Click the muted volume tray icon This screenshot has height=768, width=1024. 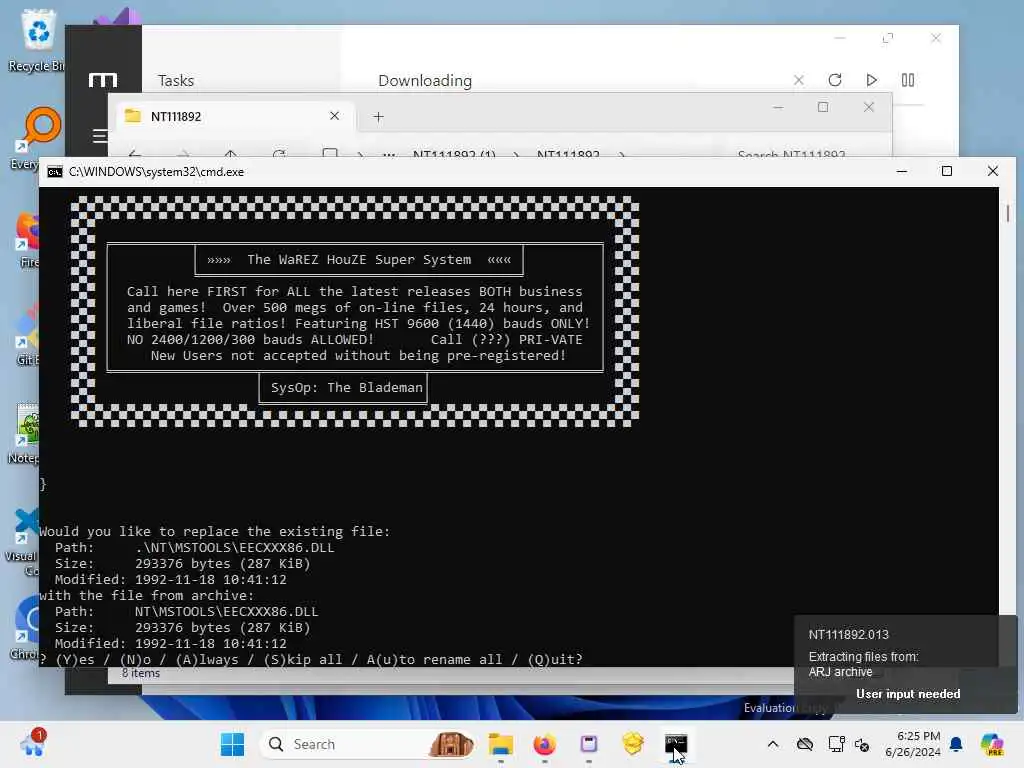coord(861,744)
